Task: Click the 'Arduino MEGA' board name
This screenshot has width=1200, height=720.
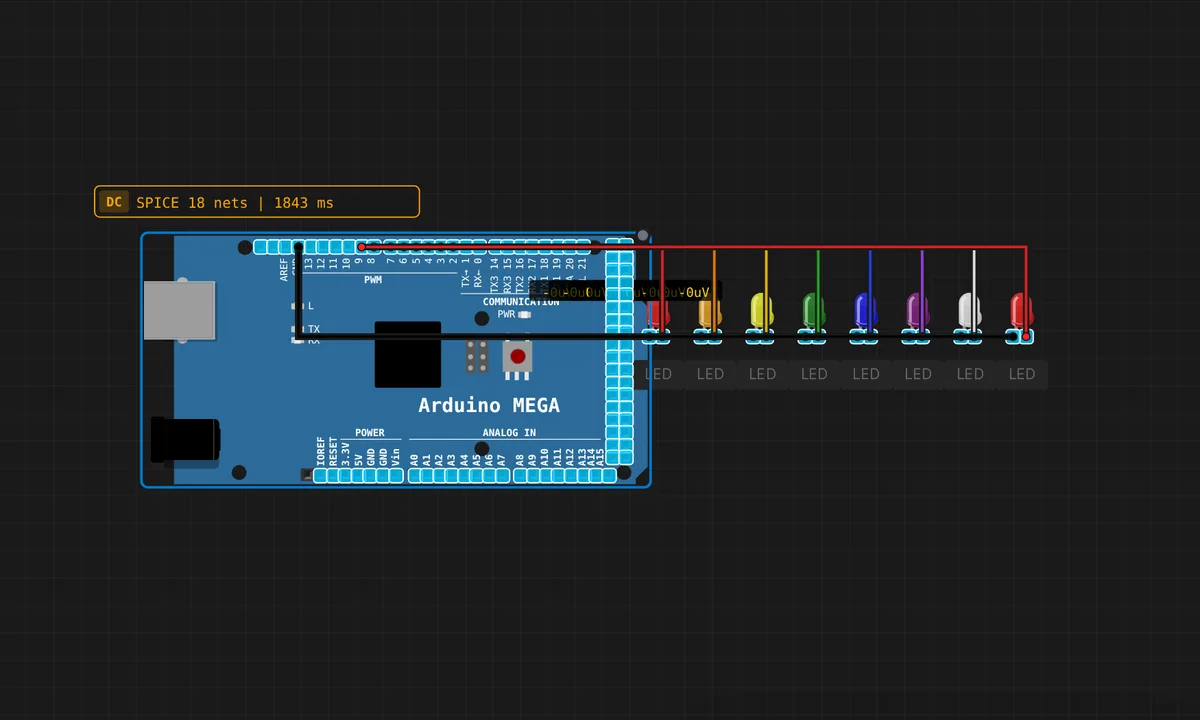Action: (x=489, y=405)
